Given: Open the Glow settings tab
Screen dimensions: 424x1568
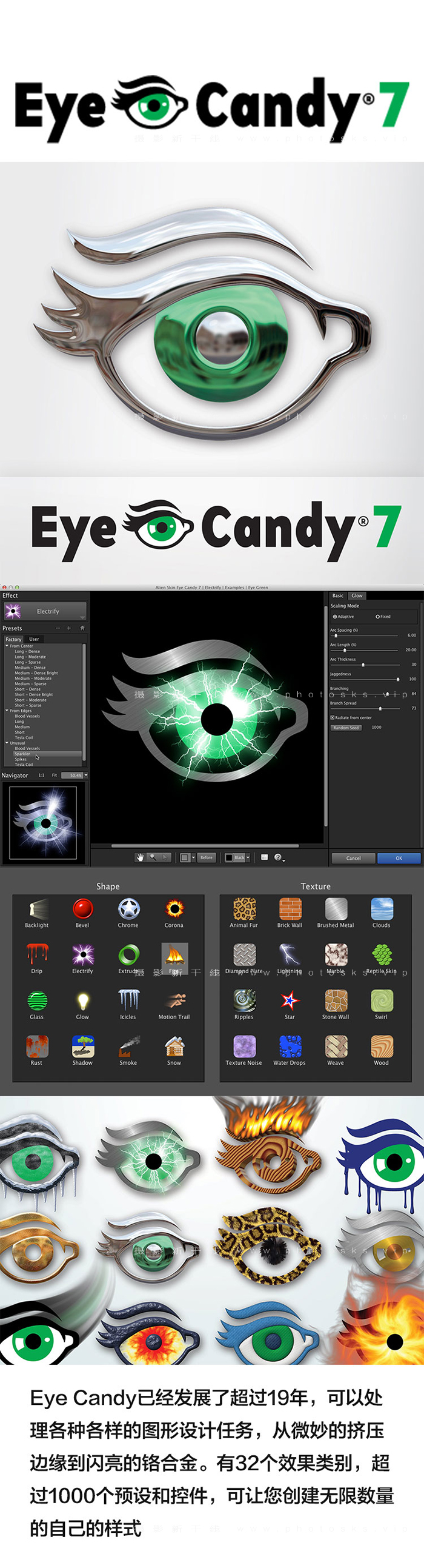Looking at the screenshot, I should [x=357, y=595].
